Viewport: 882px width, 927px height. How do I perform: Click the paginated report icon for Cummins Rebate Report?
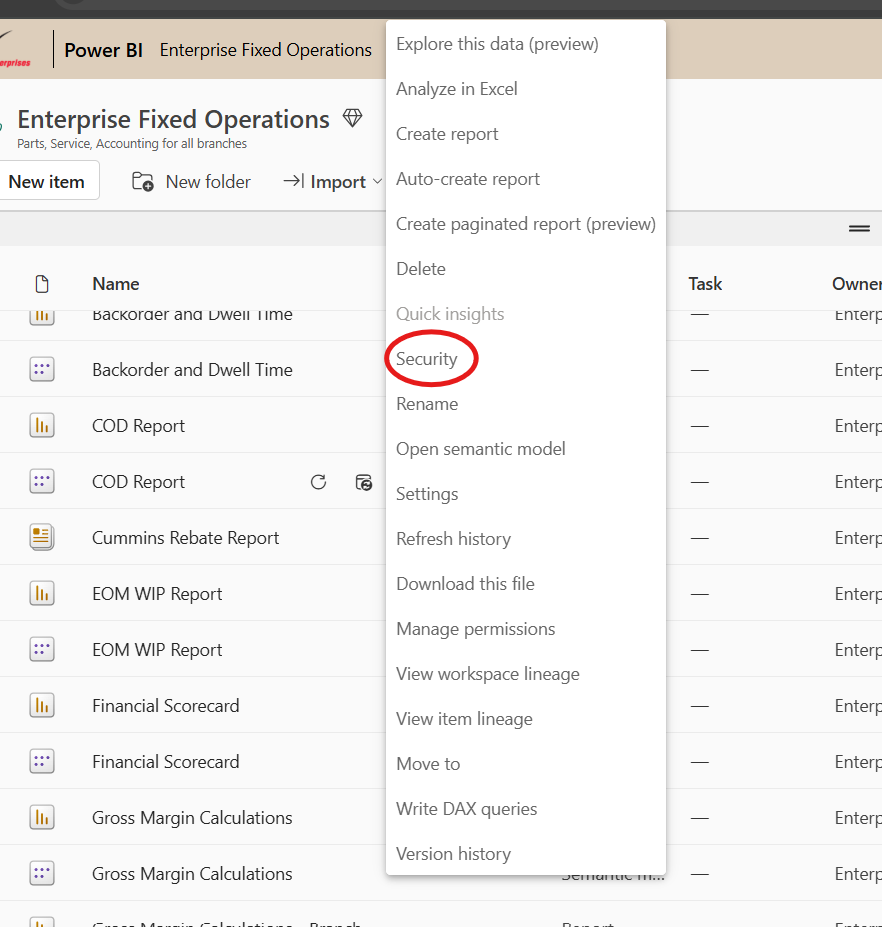(42, 537)
